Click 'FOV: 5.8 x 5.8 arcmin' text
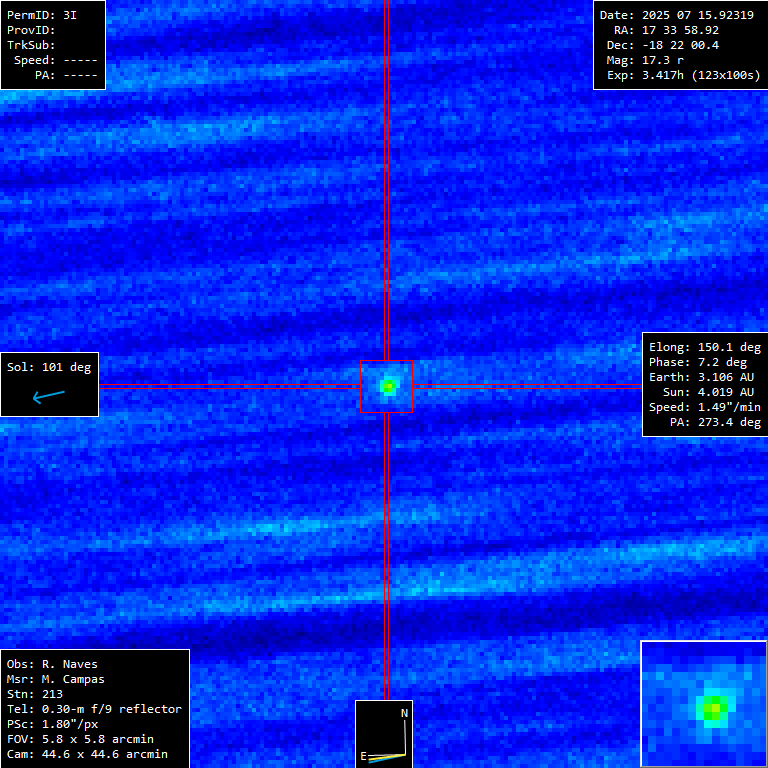Screen dimensions: 768x768 click(x=80, y=739)
